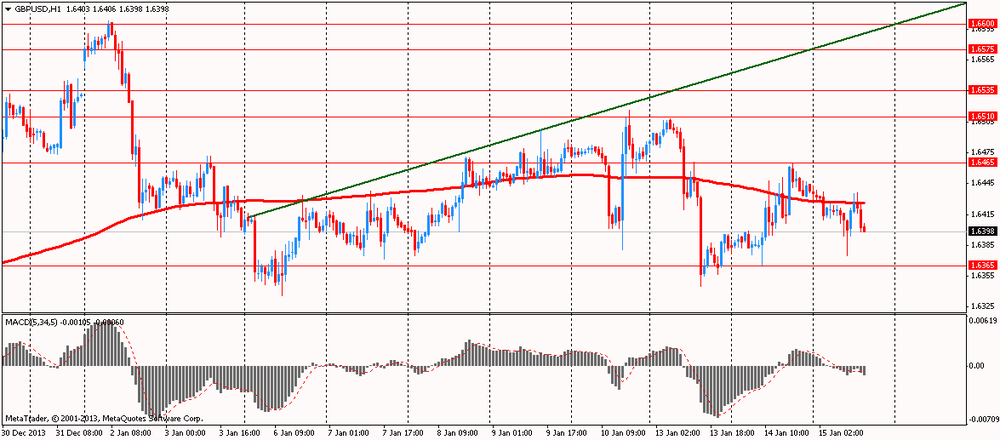1000x440 pixels.
Task: Select the red 1.6575 price level label
Action: 982,48
